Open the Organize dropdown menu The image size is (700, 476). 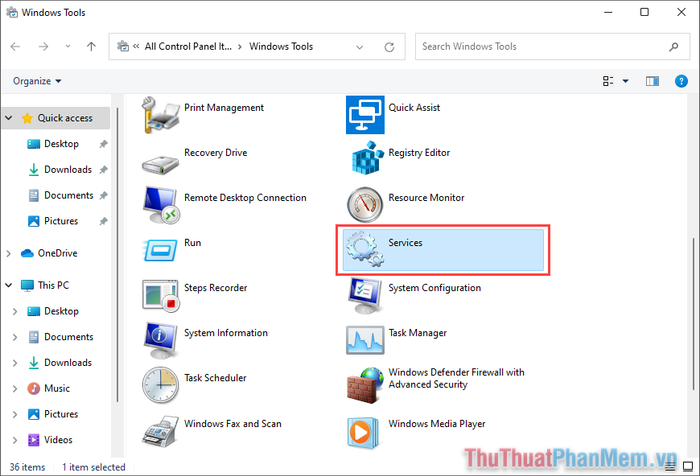(x=37, y=81)
